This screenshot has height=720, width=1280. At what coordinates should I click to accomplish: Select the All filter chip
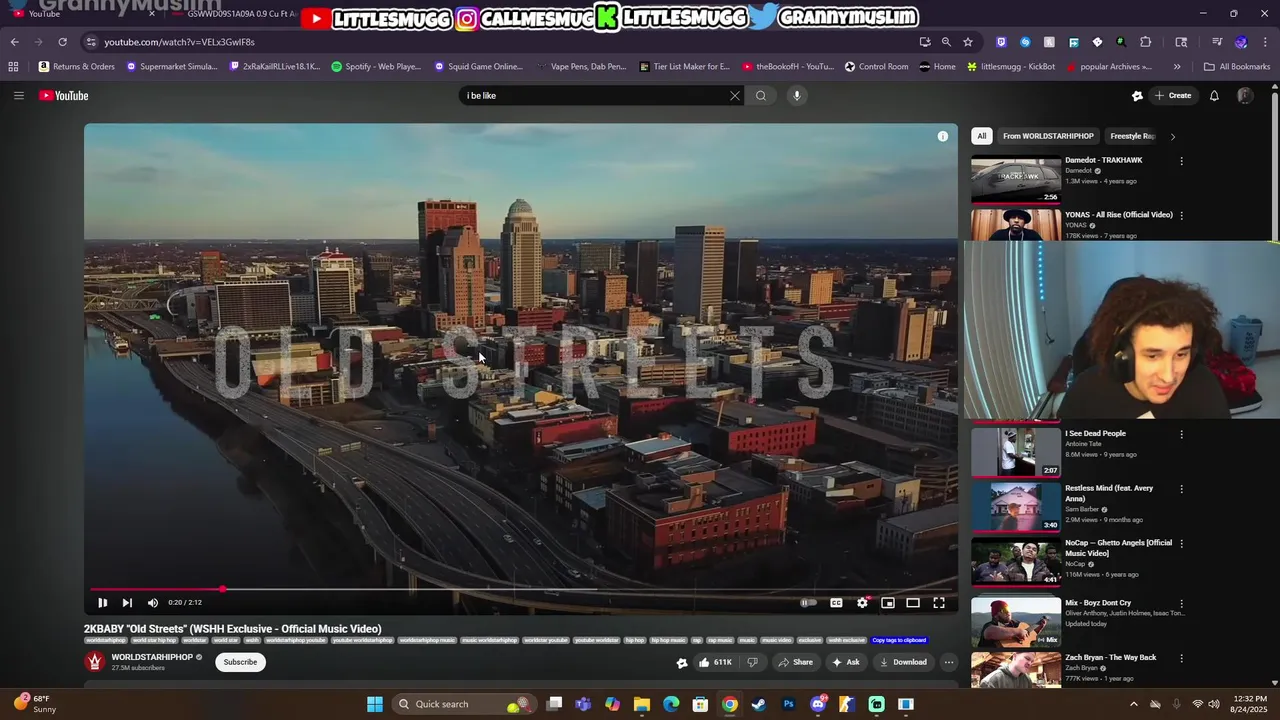(982, 136)
